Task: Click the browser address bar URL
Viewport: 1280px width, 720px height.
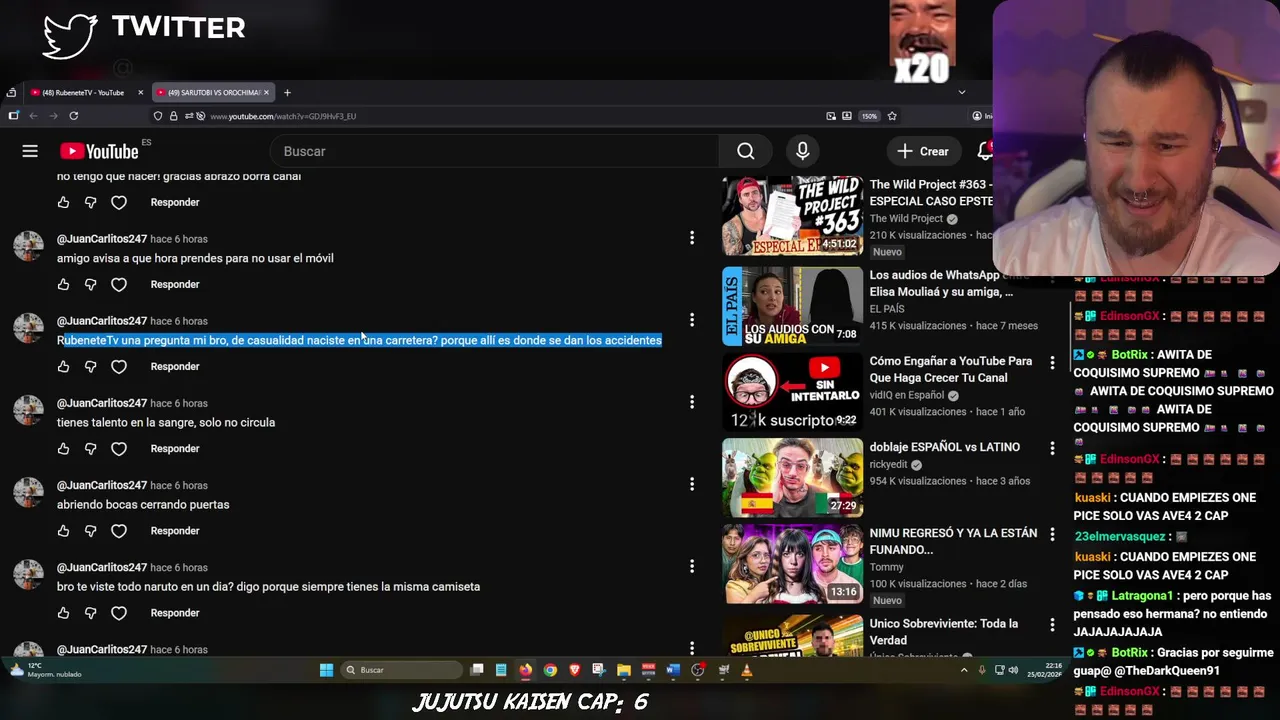Action: (283, 116)
